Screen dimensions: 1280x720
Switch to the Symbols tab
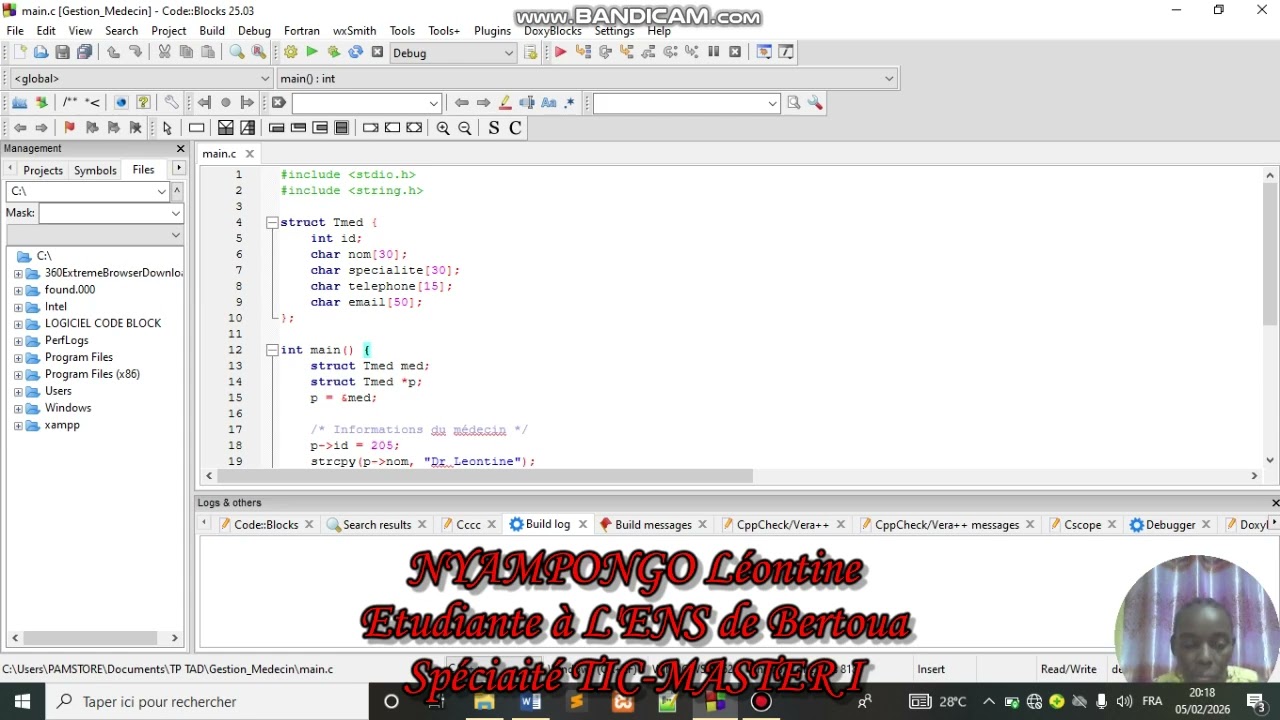coord(95,170)
